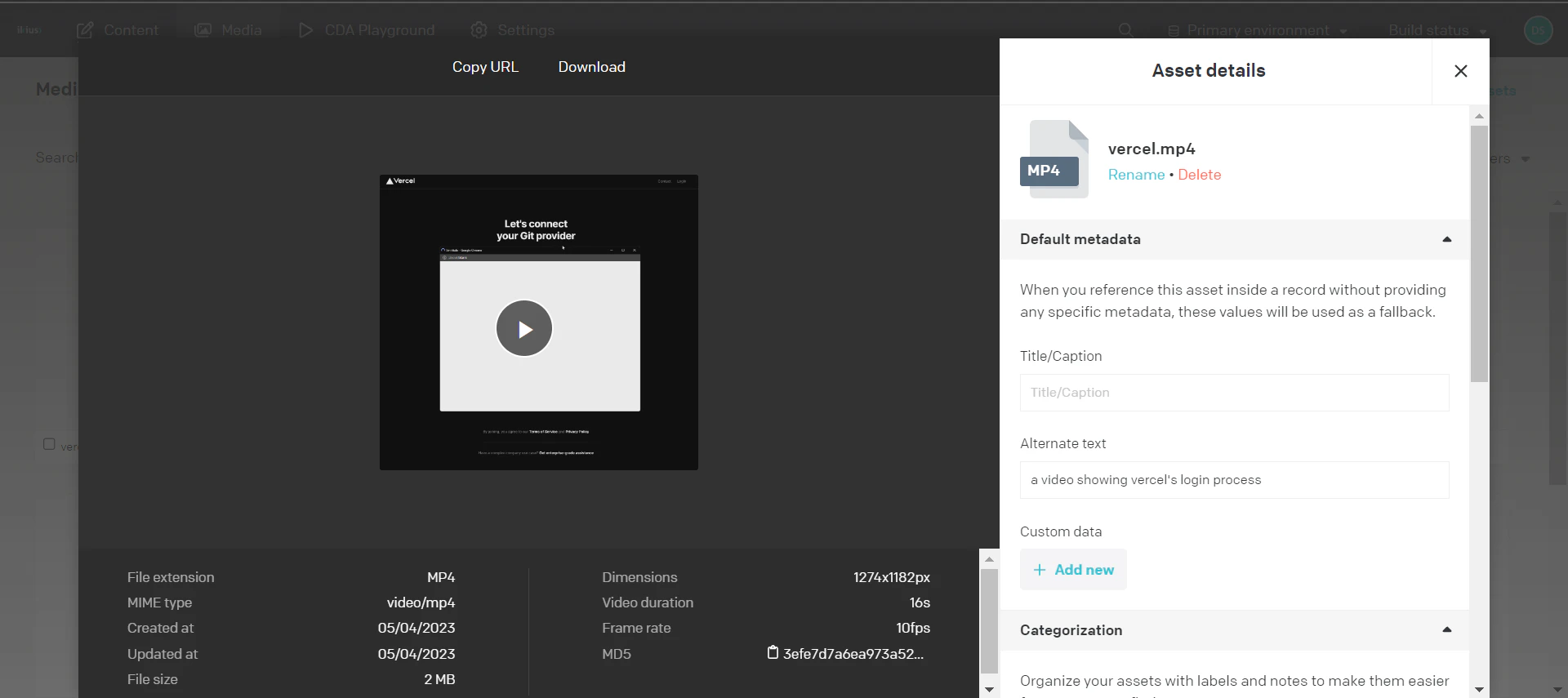
Task: Click the 10fps frame rate value
Action: (x=913, y=628)
